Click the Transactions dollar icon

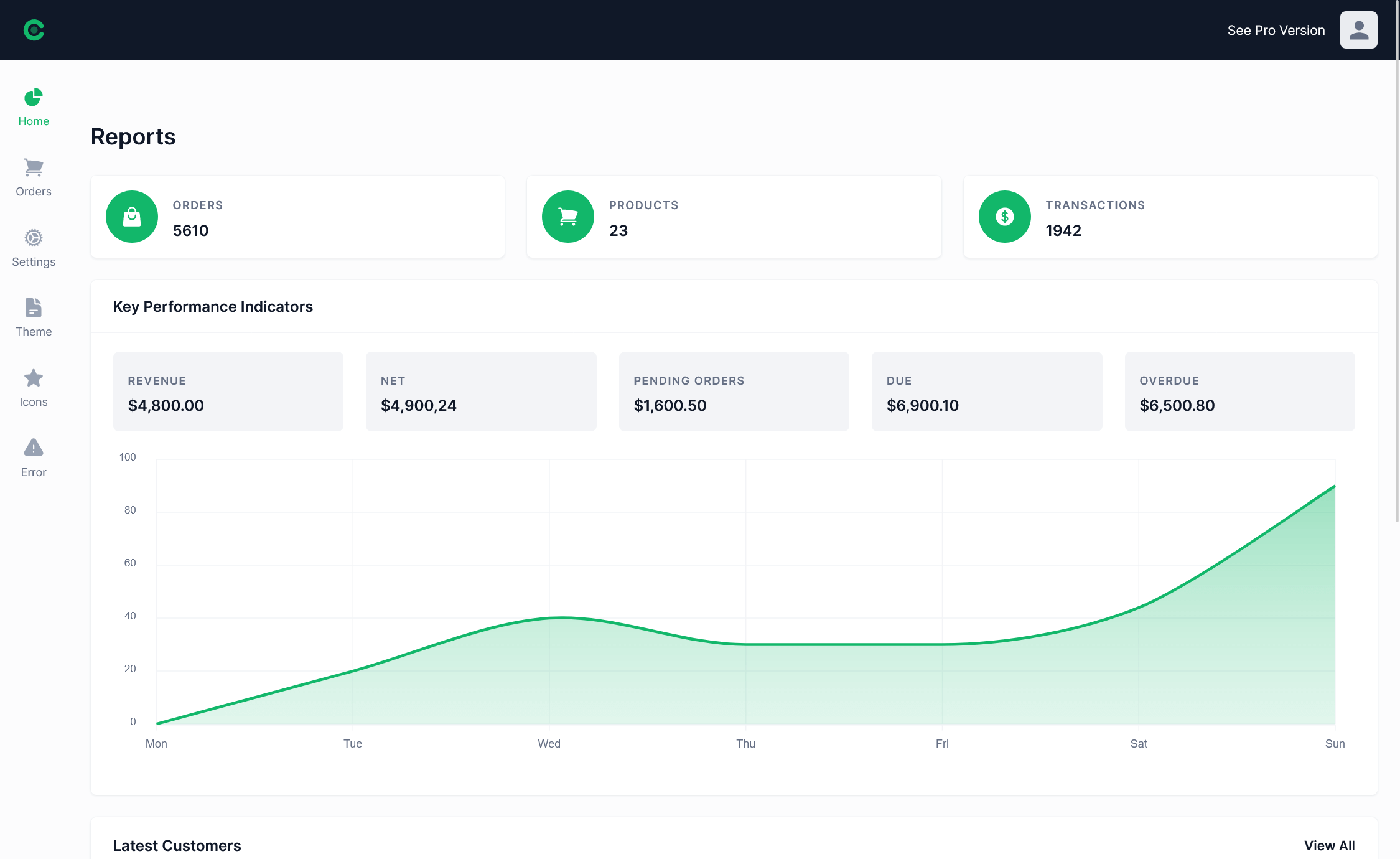pos(1004,217)
